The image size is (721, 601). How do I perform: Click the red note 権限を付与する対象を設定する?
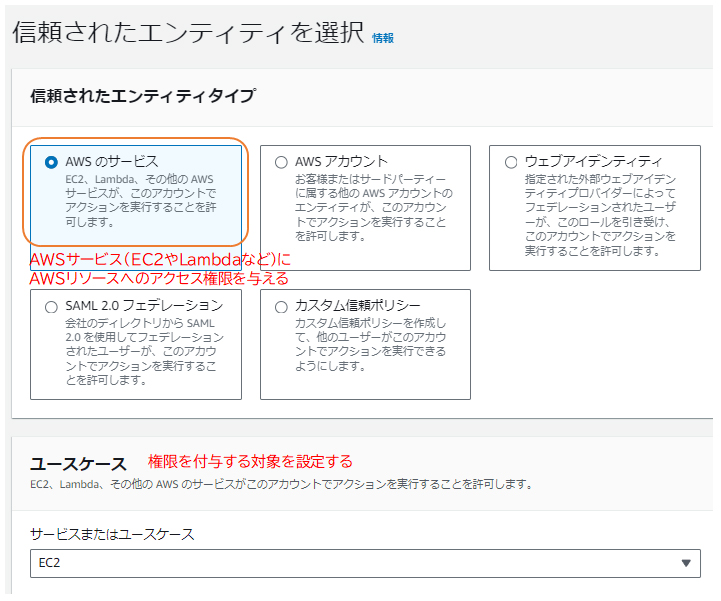tap(250, 461)
